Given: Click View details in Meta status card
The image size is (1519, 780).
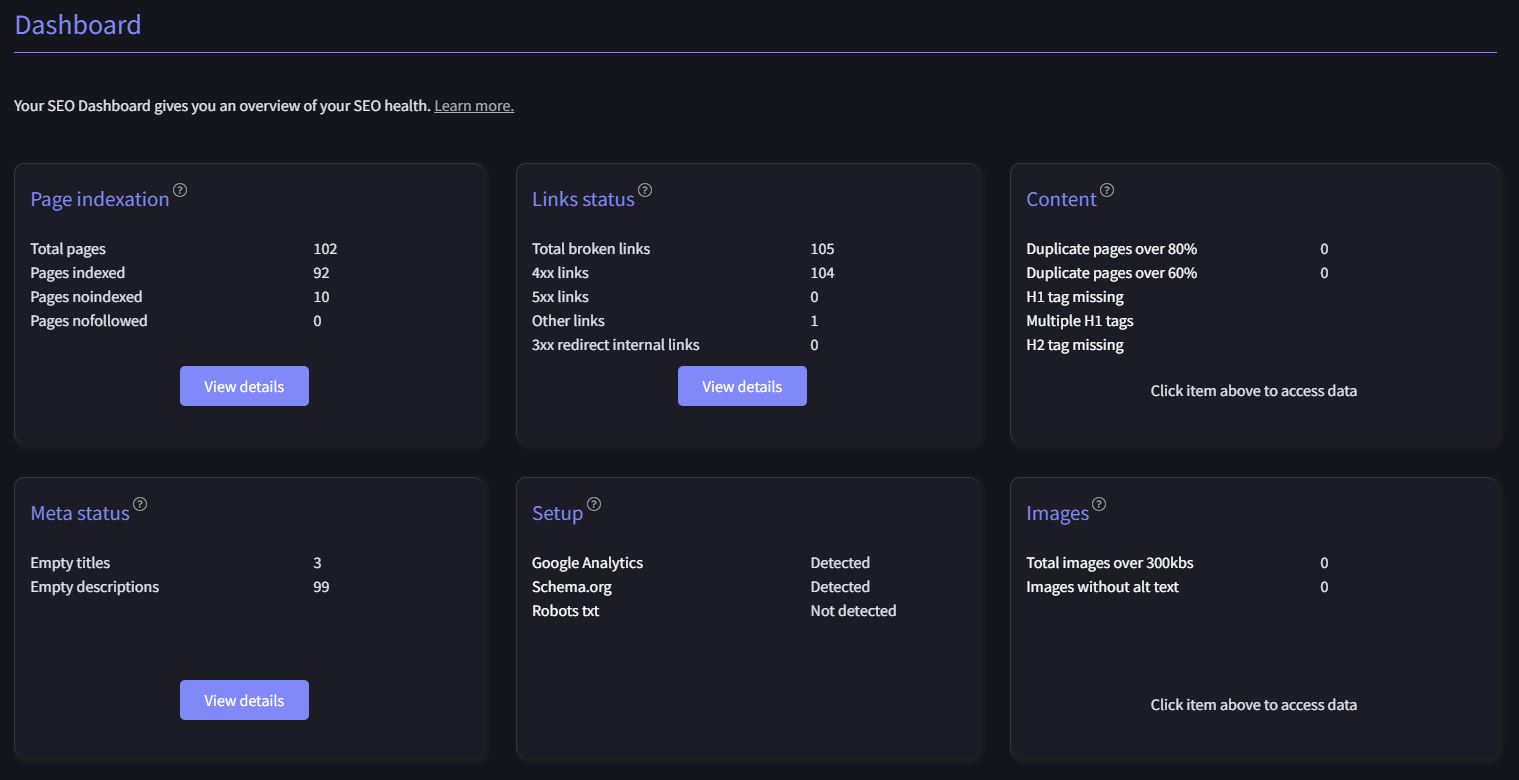Looking at the screenshot, I should pos(244,700).
